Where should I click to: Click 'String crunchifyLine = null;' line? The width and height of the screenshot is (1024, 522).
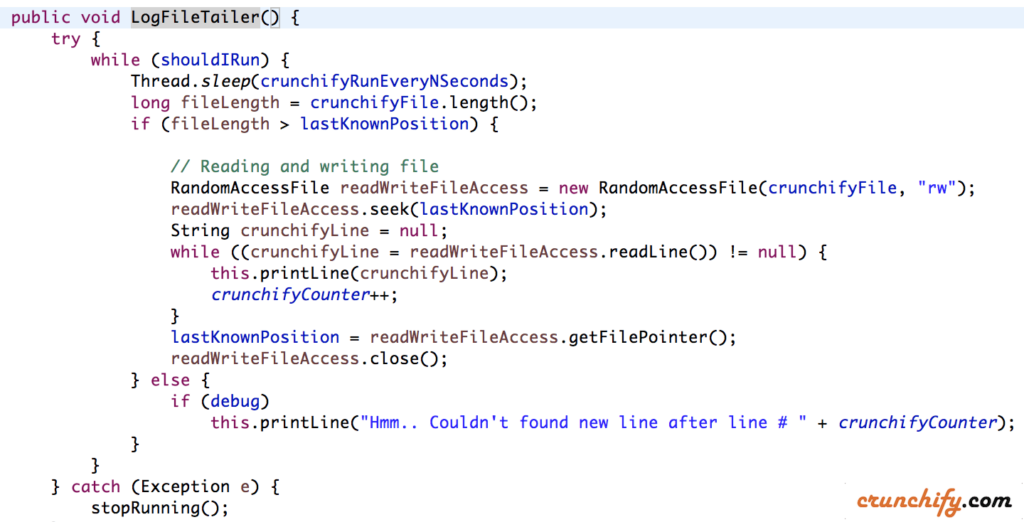click(309, 231)
